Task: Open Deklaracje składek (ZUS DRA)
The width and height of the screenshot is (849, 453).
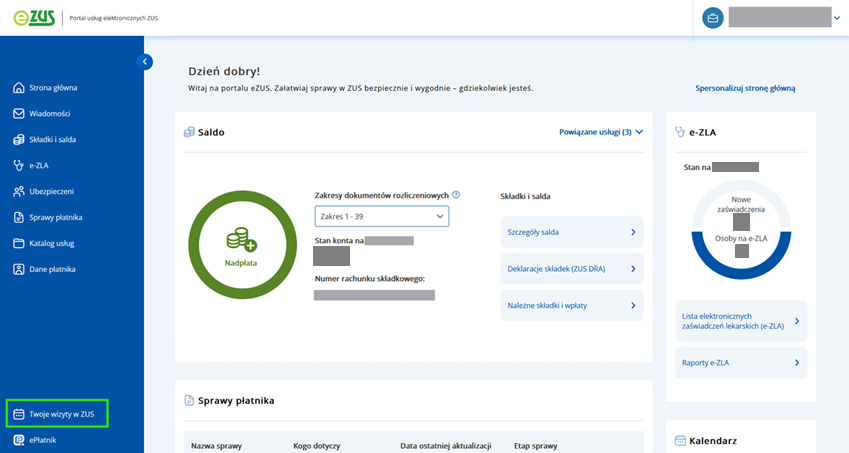Action: tap(571, 268)
